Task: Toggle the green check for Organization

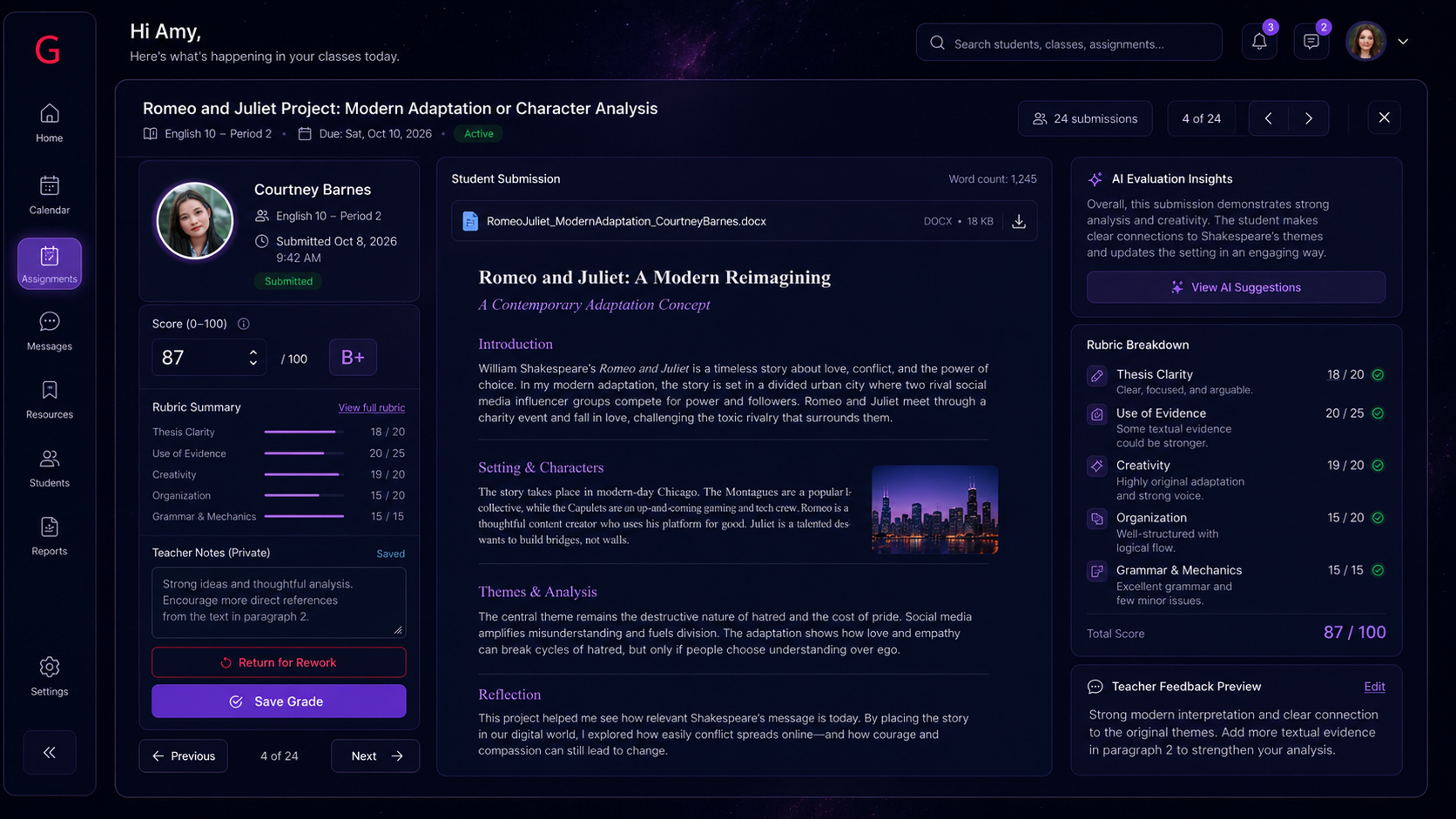Action: (x=1378, y=518)
